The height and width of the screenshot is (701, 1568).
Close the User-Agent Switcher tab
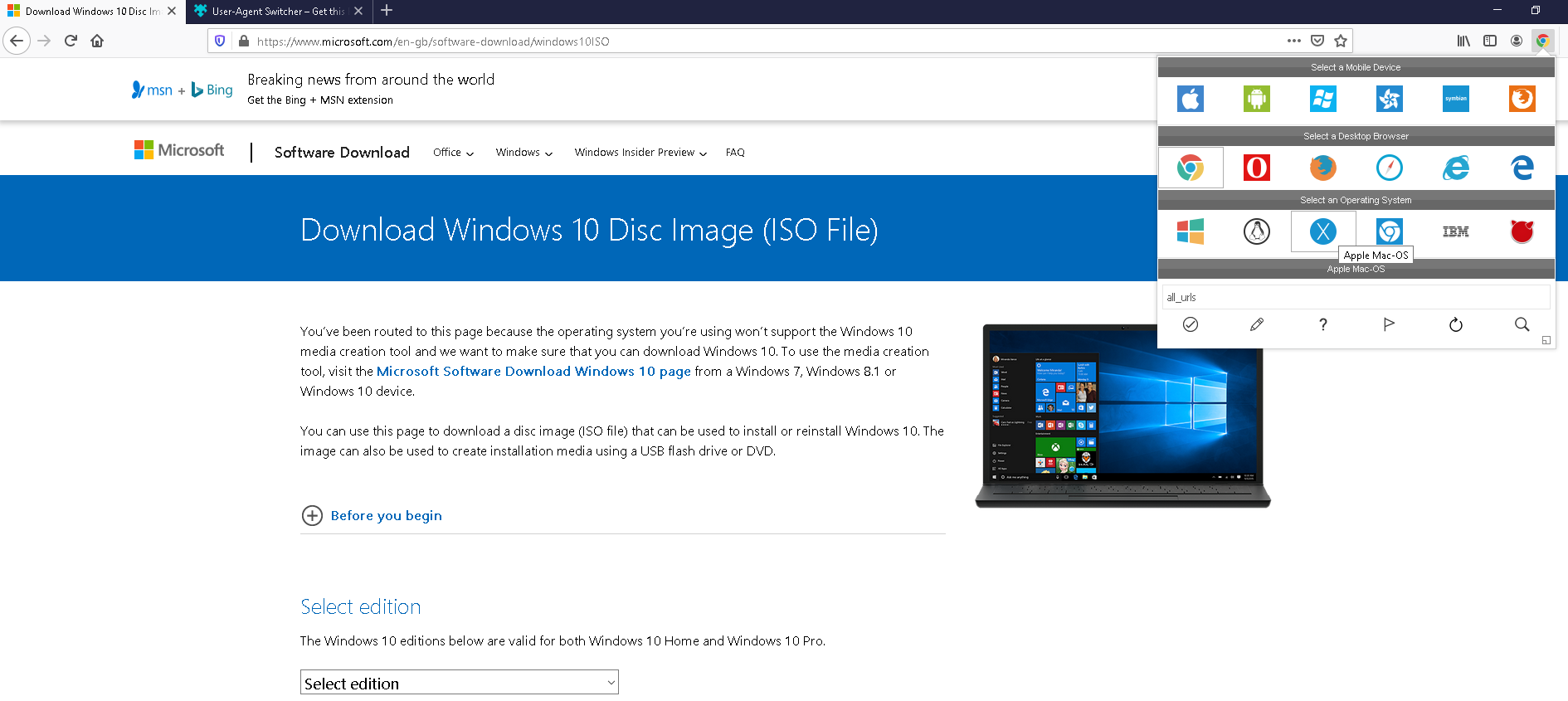click(x=358, y=12)
